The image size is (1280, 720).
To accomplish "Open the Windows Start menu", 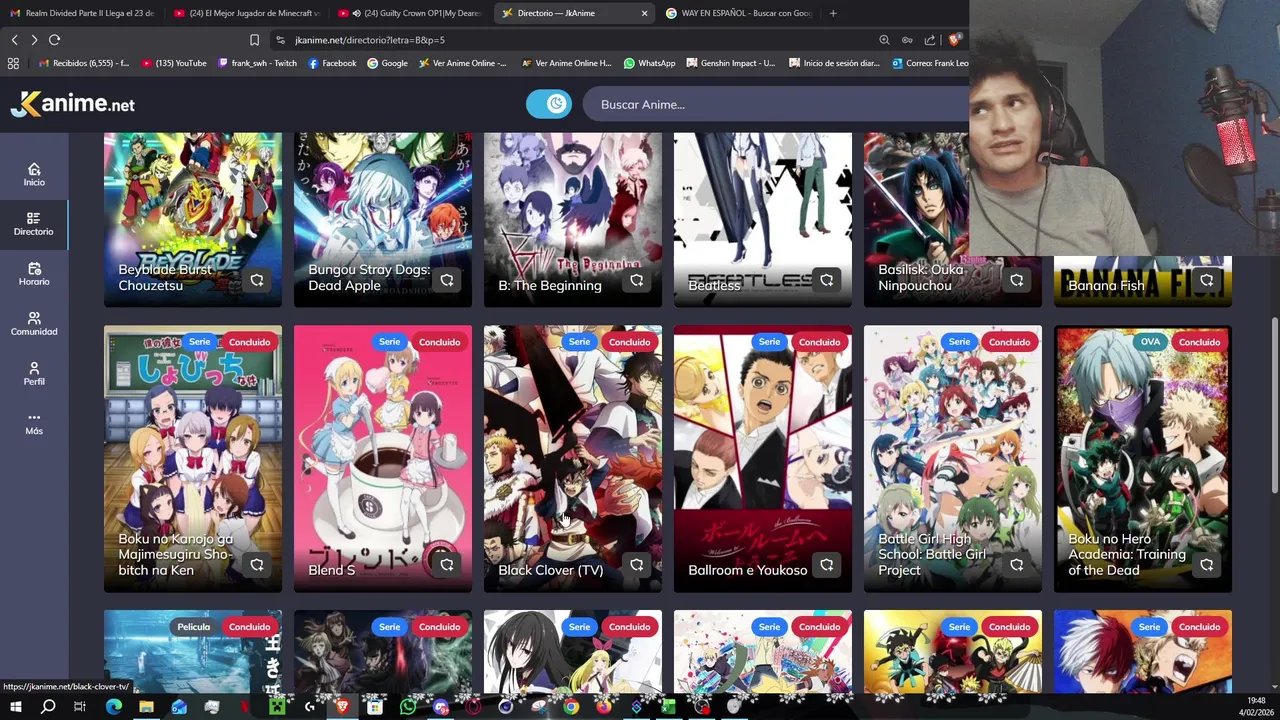I will pyautogui.click(x=15, y=707).
